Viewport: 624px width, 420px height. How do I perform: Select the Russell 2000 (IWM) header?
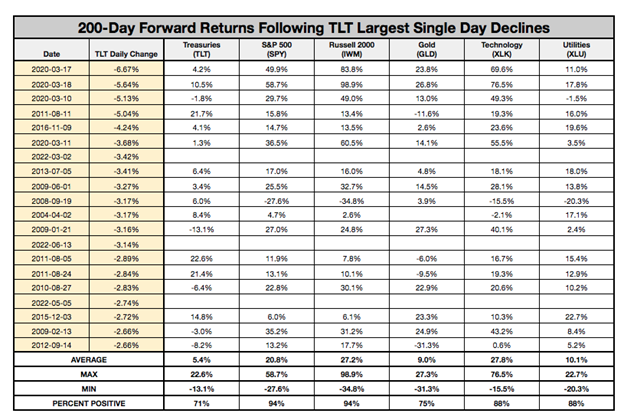(350, 50)
